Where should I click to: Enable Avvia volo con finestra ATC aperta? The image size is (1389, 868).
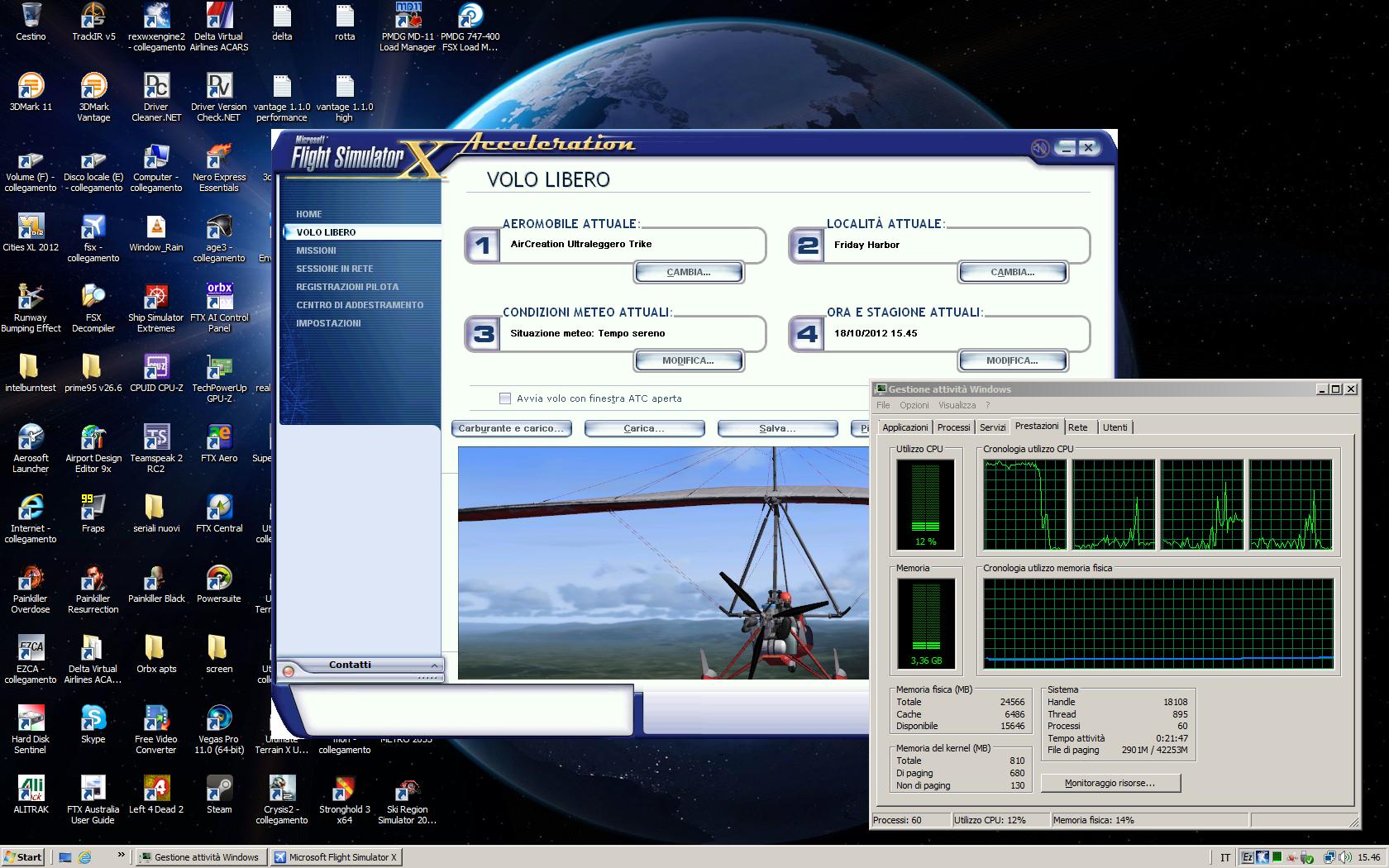[x=505, y=398]
